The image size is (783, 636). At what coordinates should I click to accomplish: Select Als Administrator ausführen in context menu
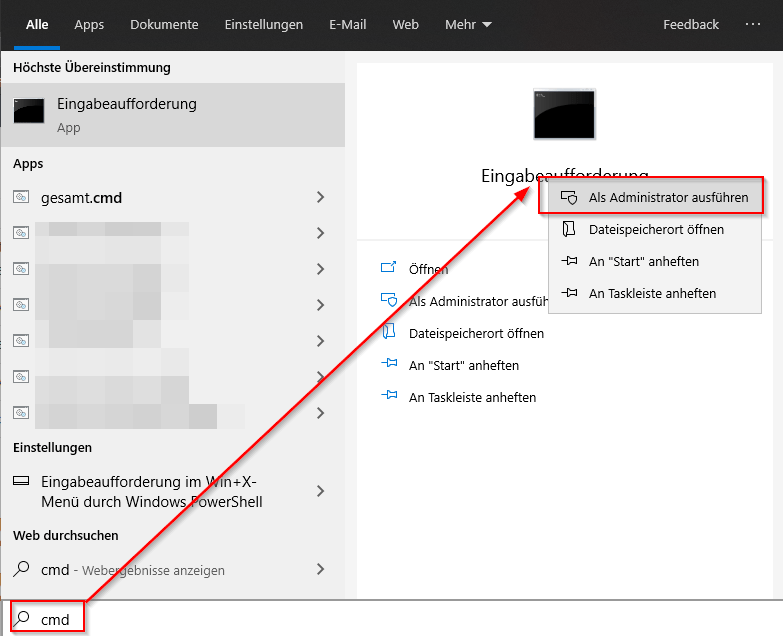pyautogui.click(x=667, y=198)
